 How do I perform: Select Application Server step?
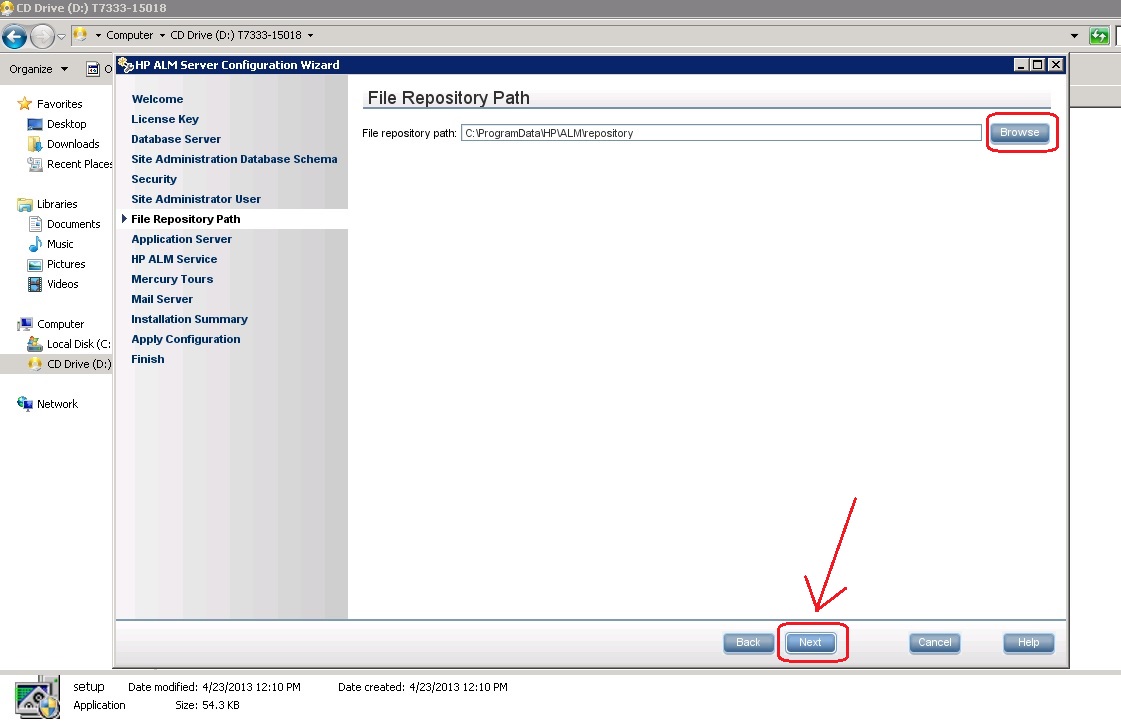coord(182,239)
